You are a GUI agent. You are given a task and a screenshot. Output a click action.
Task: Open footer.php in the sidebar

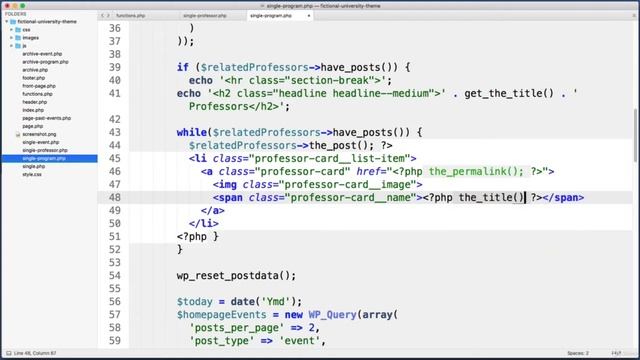pos(33,78)
